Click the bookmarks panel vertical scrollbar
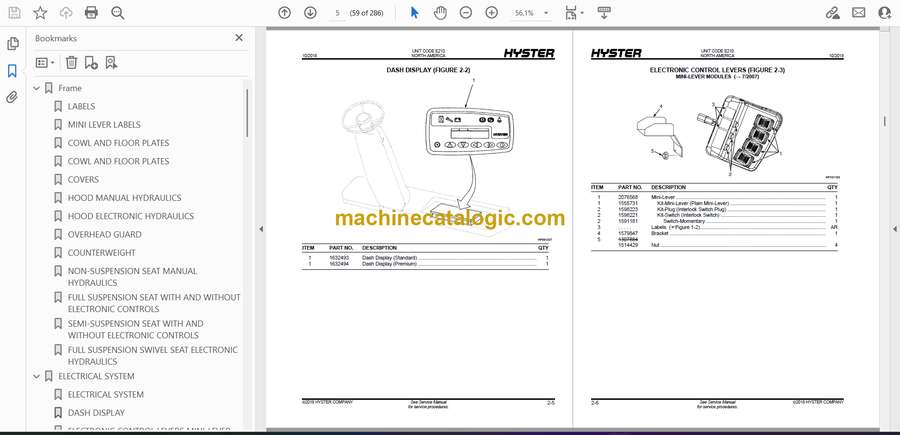The width and height of the screenshot is (900, 435). coord(247,113)
